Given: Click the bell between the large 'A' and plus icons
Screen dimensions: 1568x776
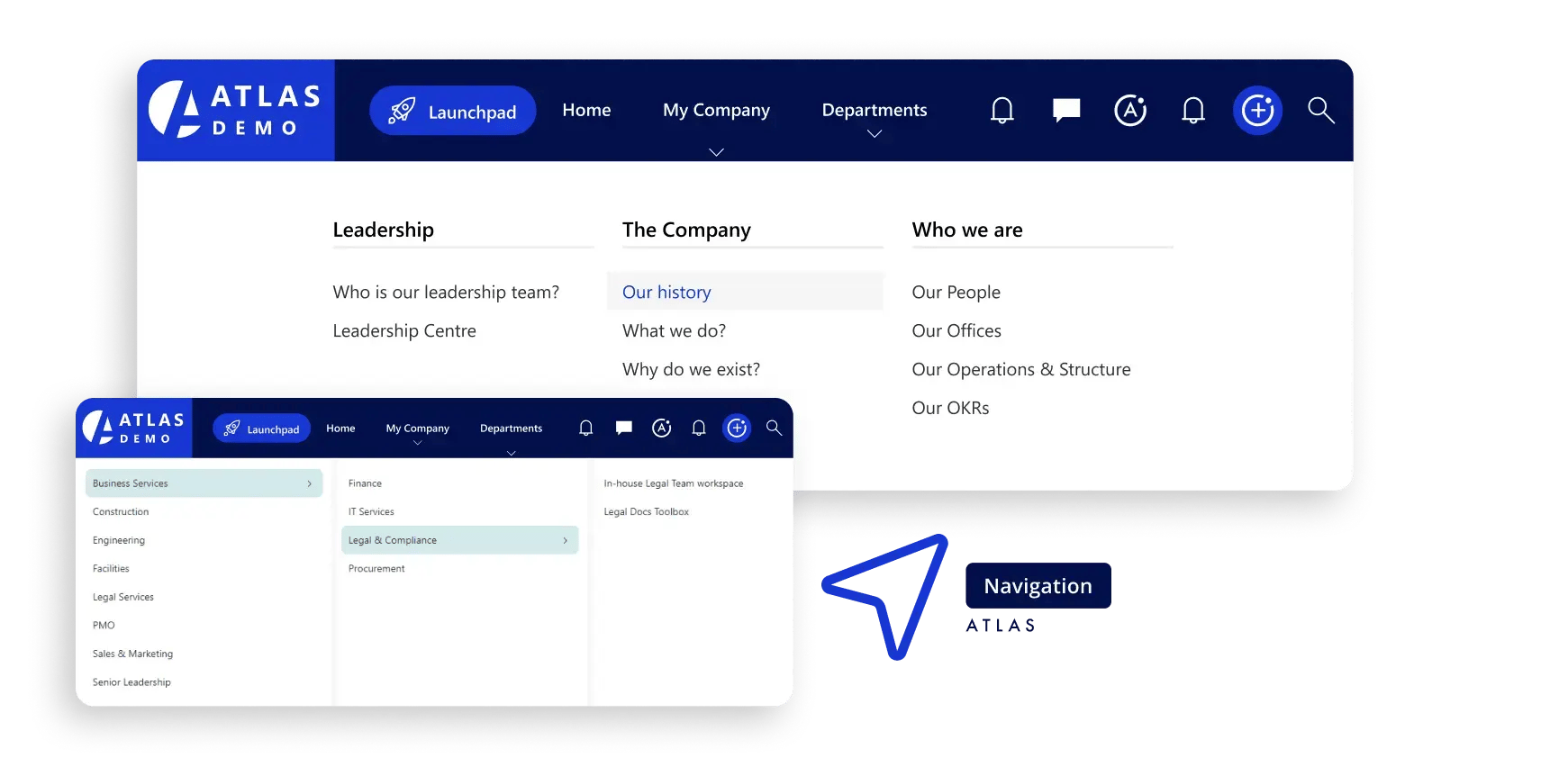Looking at the screenshot, I should pos(1193,111).
